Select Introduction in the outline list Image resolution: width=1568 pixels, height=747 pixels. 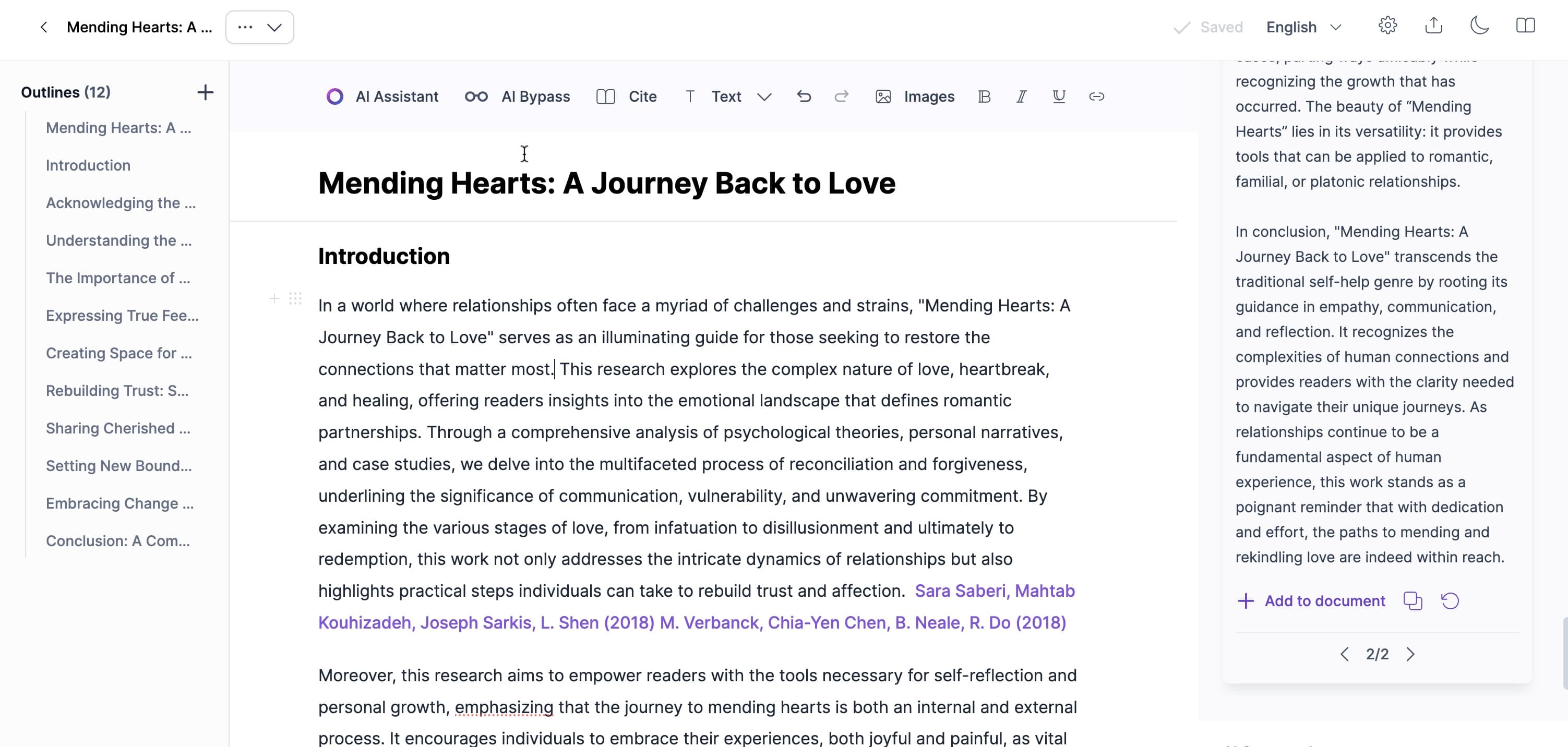[x=88, y=165]
